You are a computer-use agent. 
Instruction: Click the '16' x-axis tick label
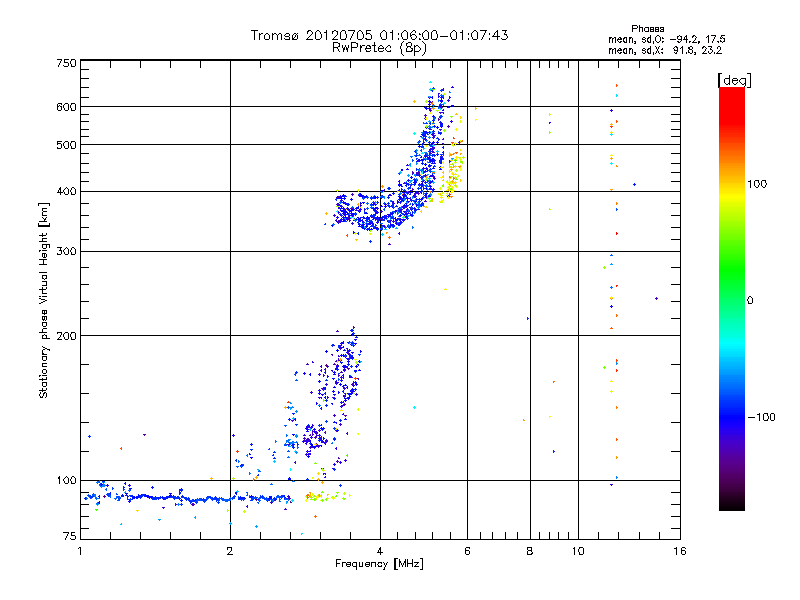tap(680, 551)
